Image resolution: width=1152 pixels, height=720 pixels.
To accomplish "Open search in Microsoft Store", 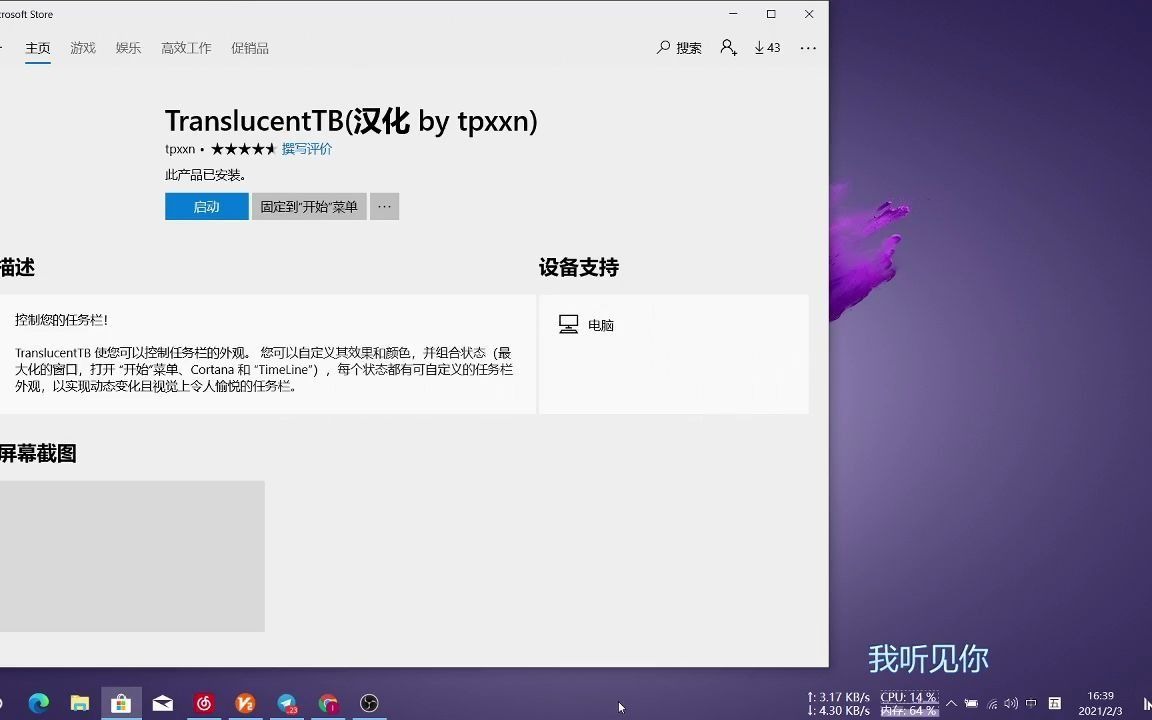I will point(679,47).
